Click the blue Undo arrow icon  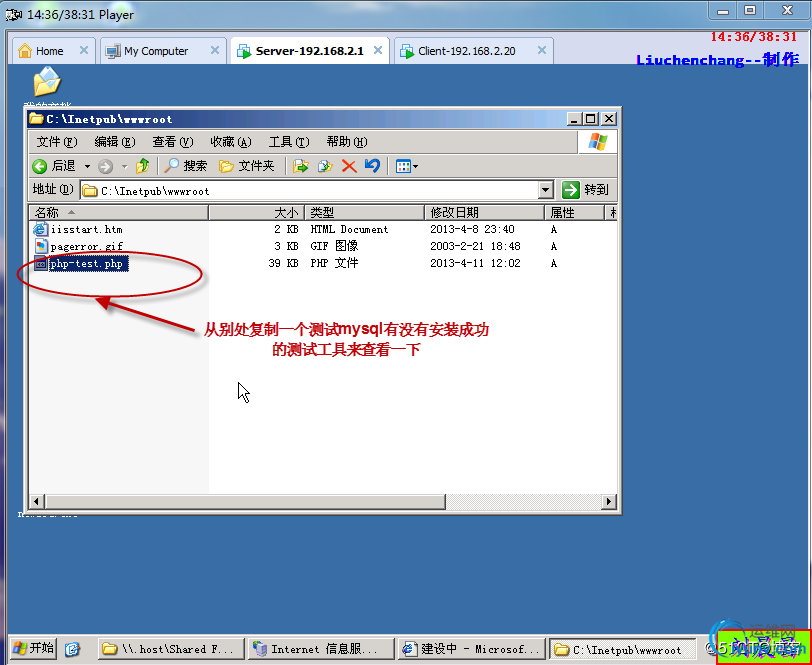coord(372,166)
